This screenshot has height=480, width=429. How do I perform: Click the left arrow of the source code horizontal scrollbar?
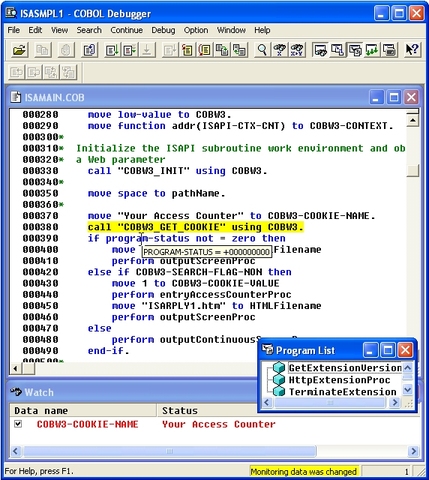[15, 368]
